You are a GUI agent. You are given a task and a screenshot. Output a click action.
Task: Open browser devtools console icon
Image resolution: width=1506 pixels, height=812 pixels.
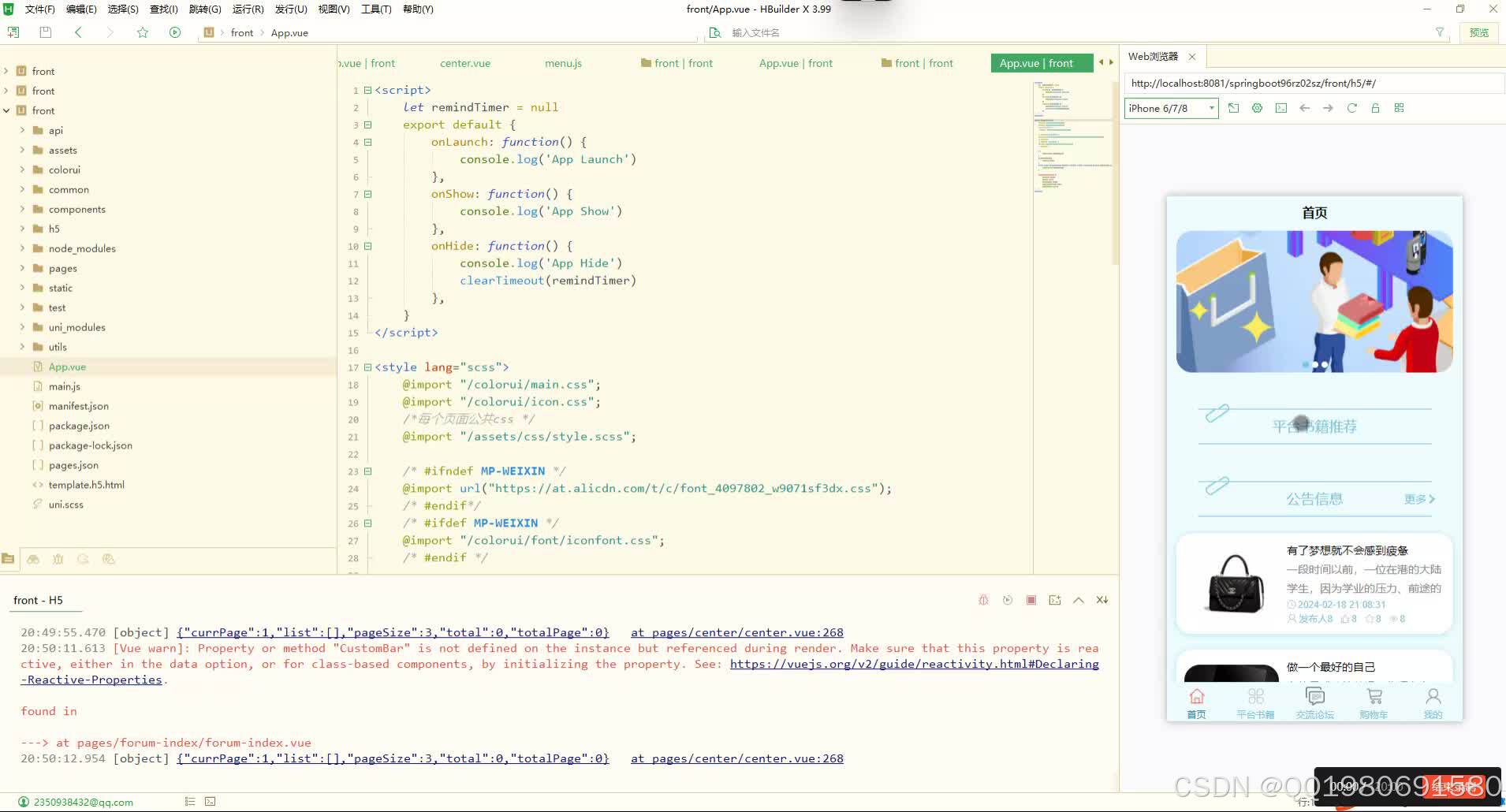click(1281, 108)
